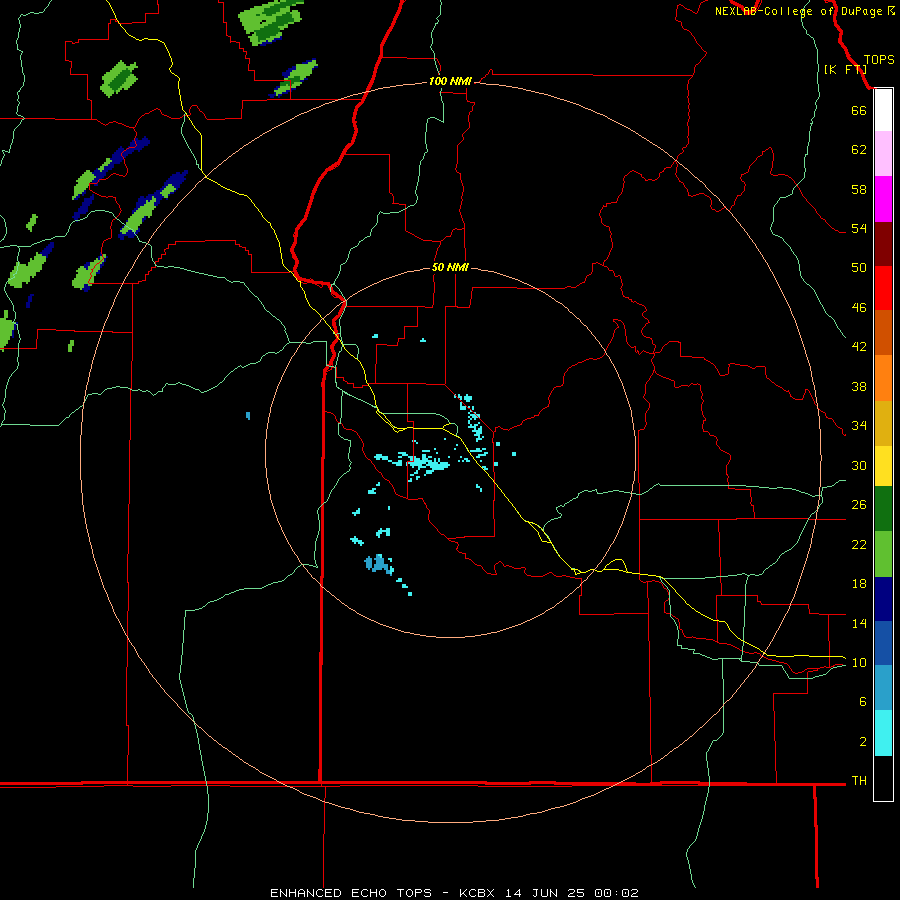Screen dimensions: 900x900
Task: Select the bright red legend swatch
Action: tap(883, 288)
